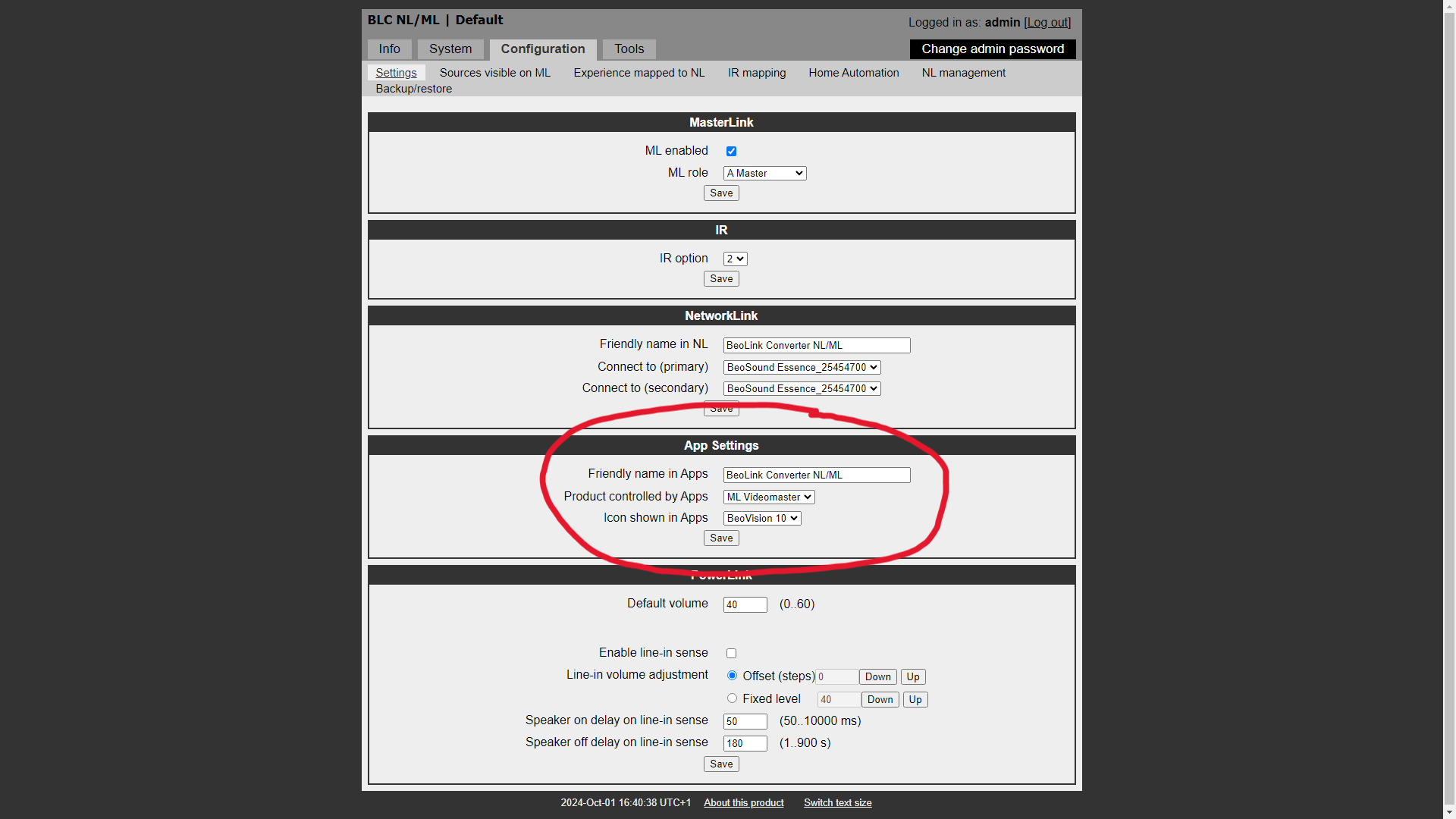Open the IR option dropdown
1456x819 pixels.
tap(735, 259)
